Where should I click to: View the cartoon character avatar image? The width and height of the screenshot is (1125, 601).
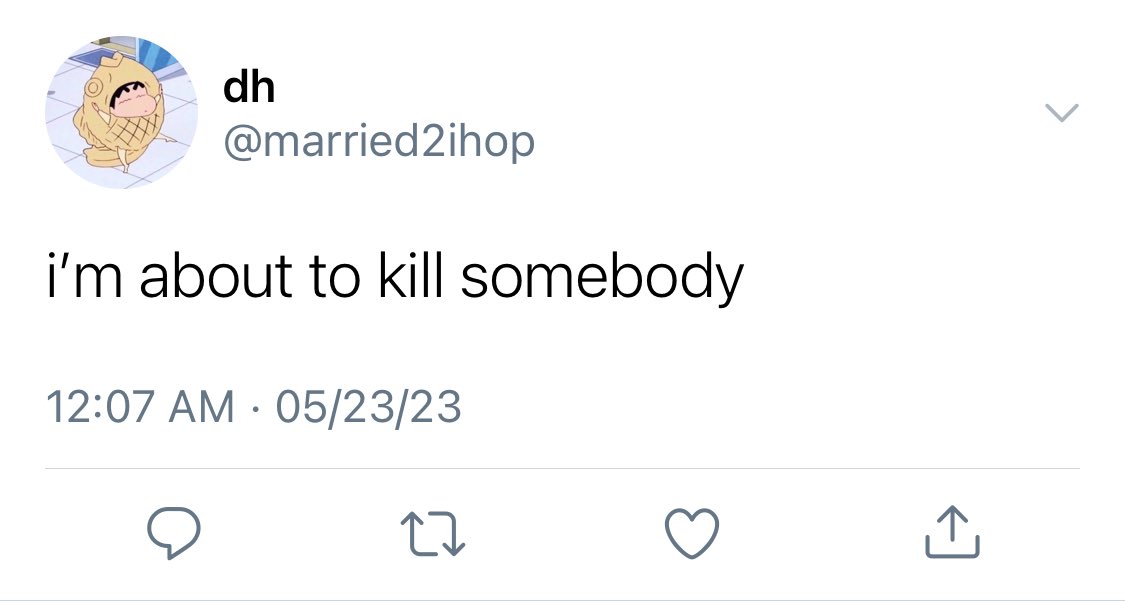(121, 113)
